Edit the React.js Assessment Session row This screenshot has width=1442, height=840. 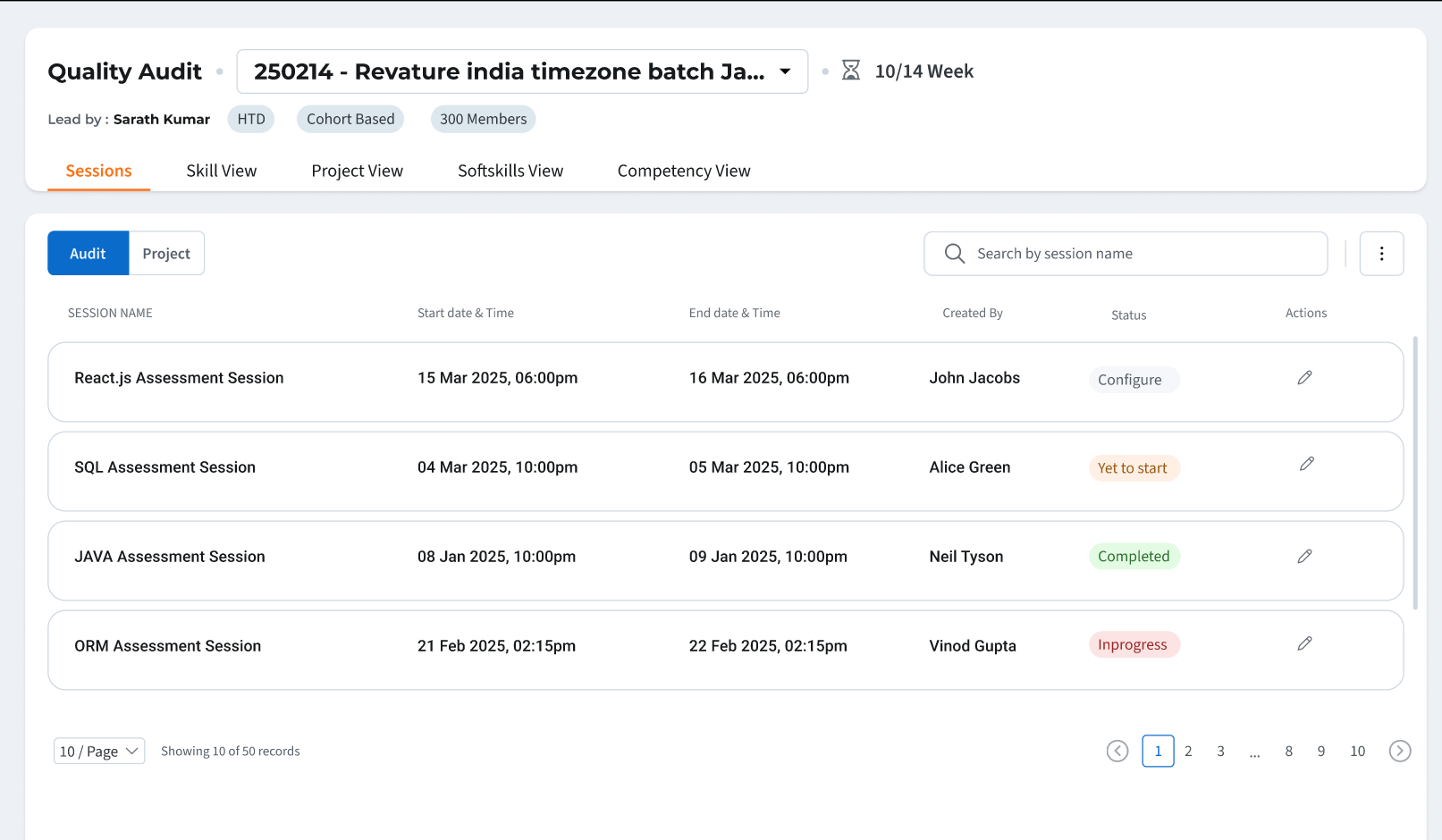[1304, 378]
